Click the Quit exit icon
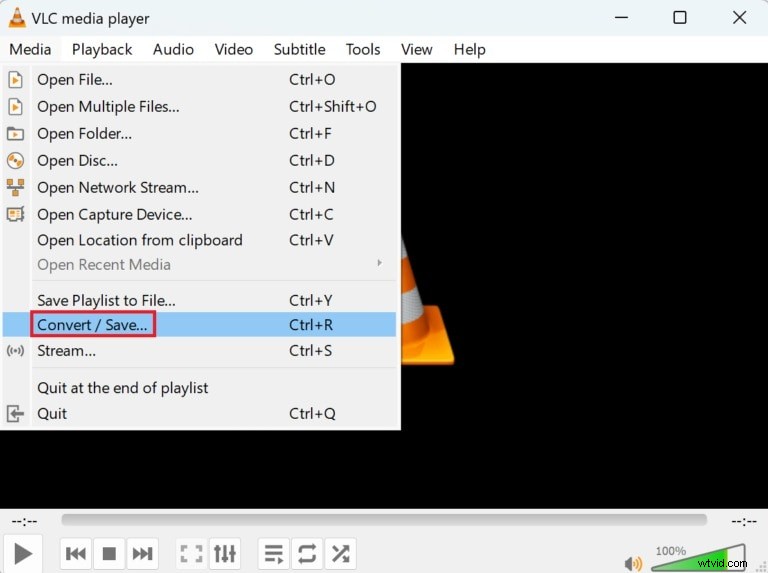The width and height of the screenshot is (768, 573). (x=16, y=414)
